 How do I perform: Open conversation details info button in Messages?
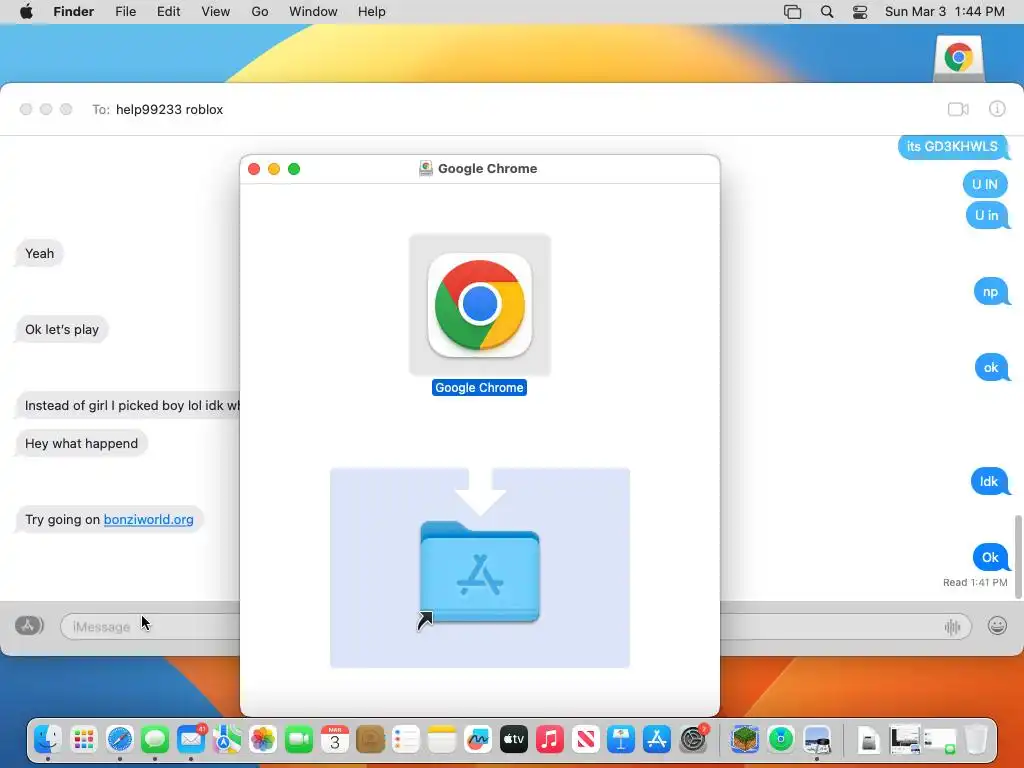pyautogui.click(x=997, y=109)
